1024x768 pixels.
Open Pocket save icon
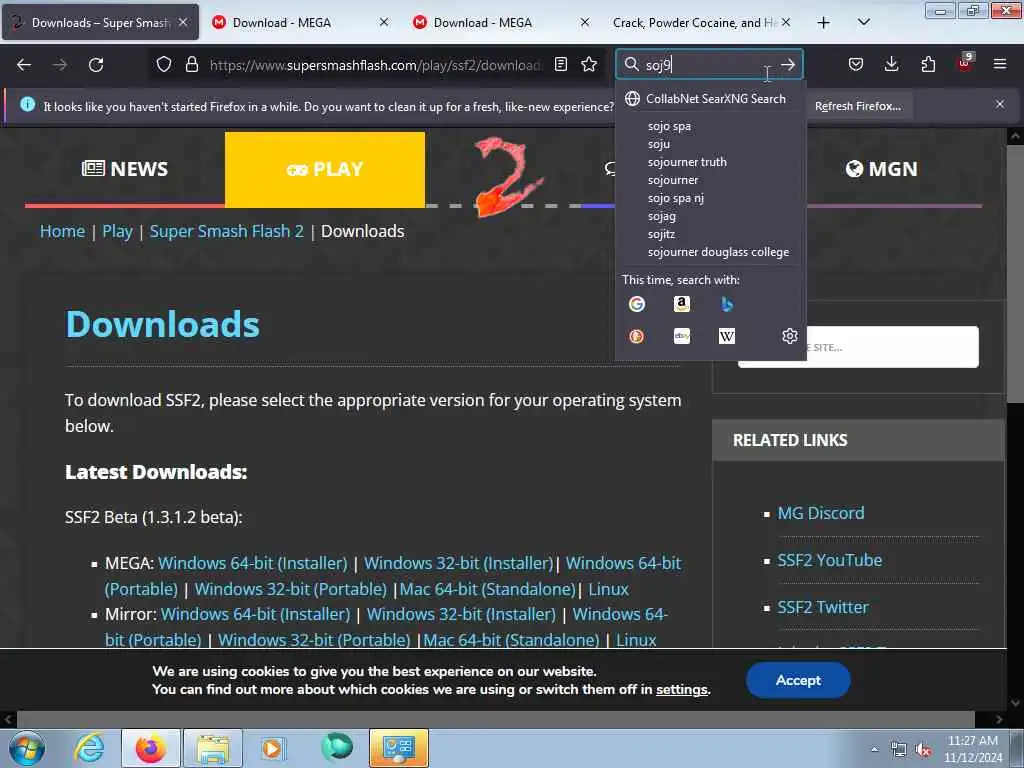856,65
